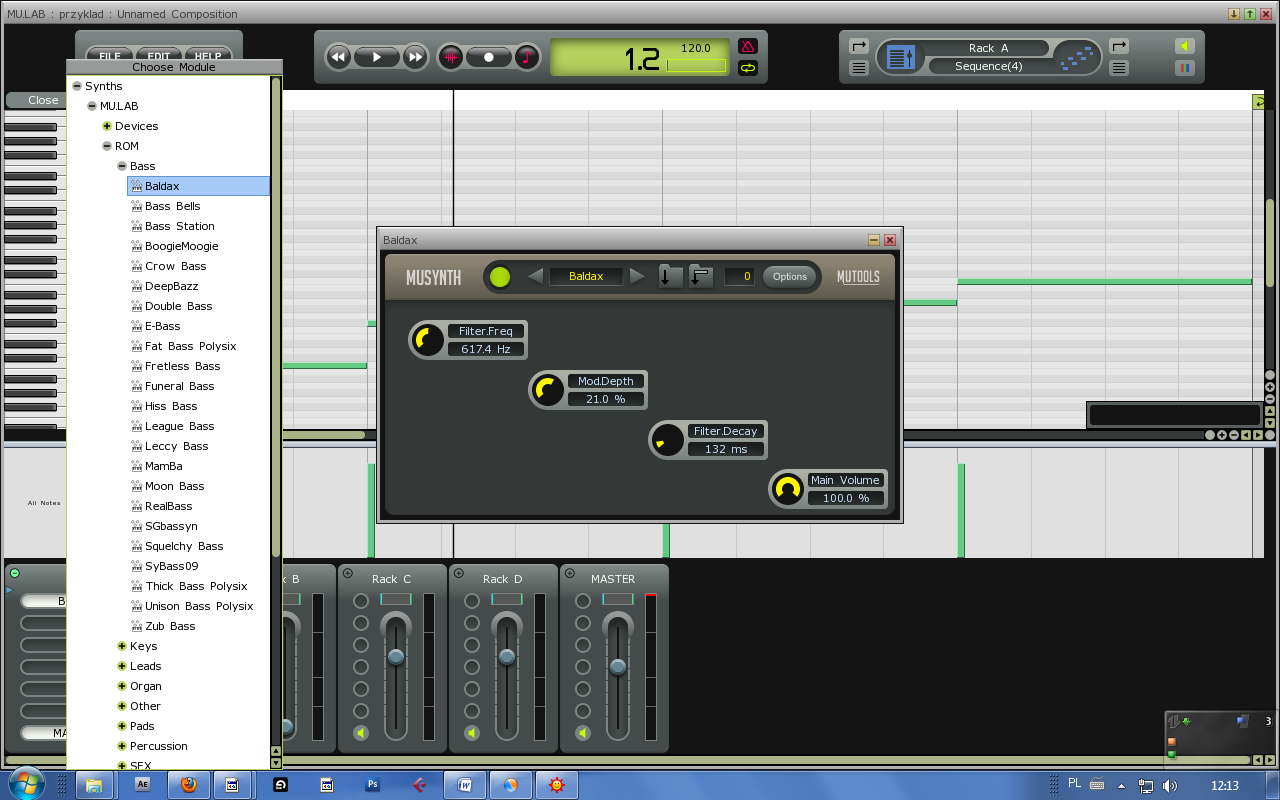Select BoogieMoogie preset

pos(181,246)
